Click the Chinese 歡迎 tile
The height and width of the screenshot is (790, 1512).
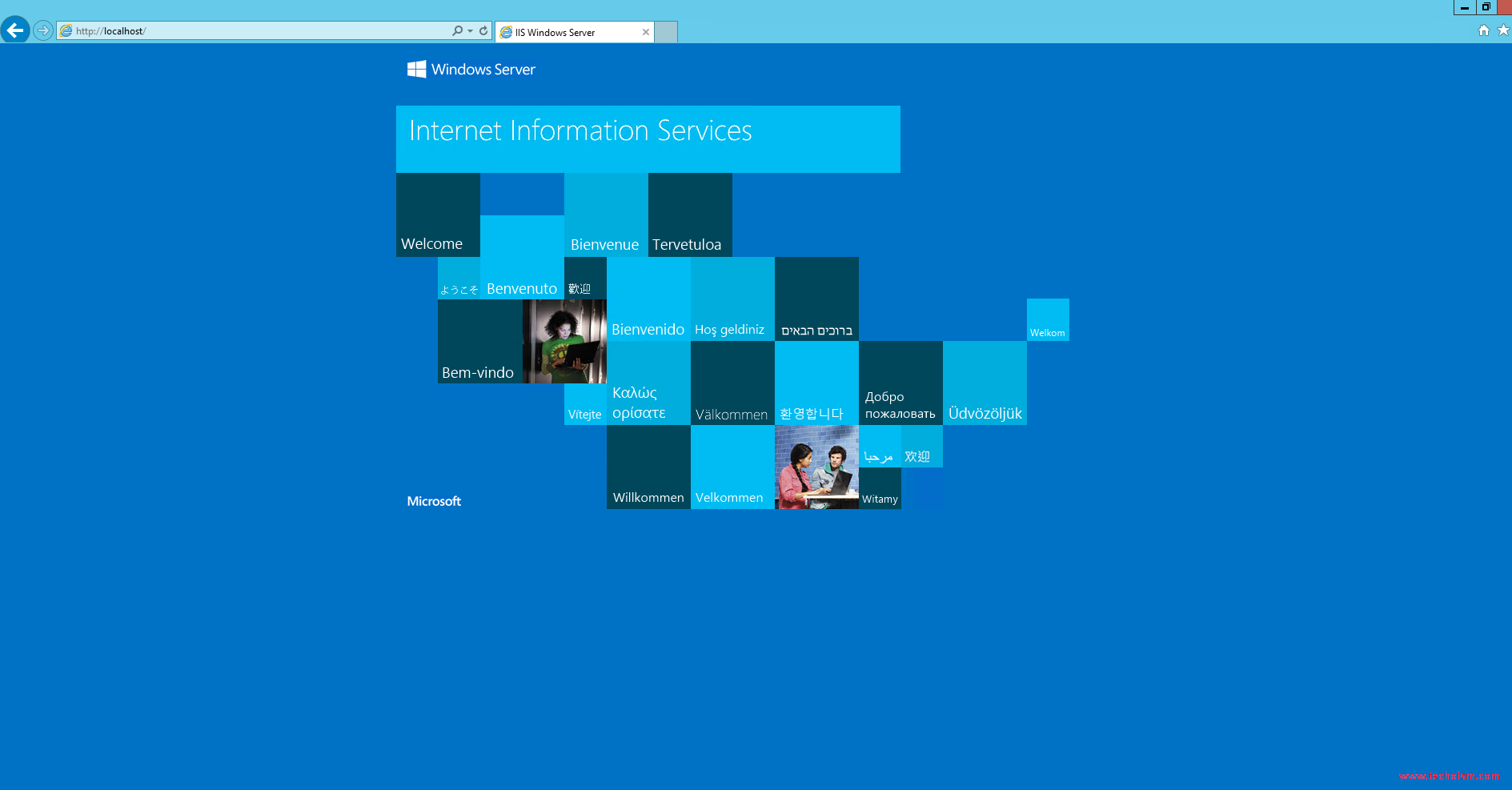click(585, 278)
